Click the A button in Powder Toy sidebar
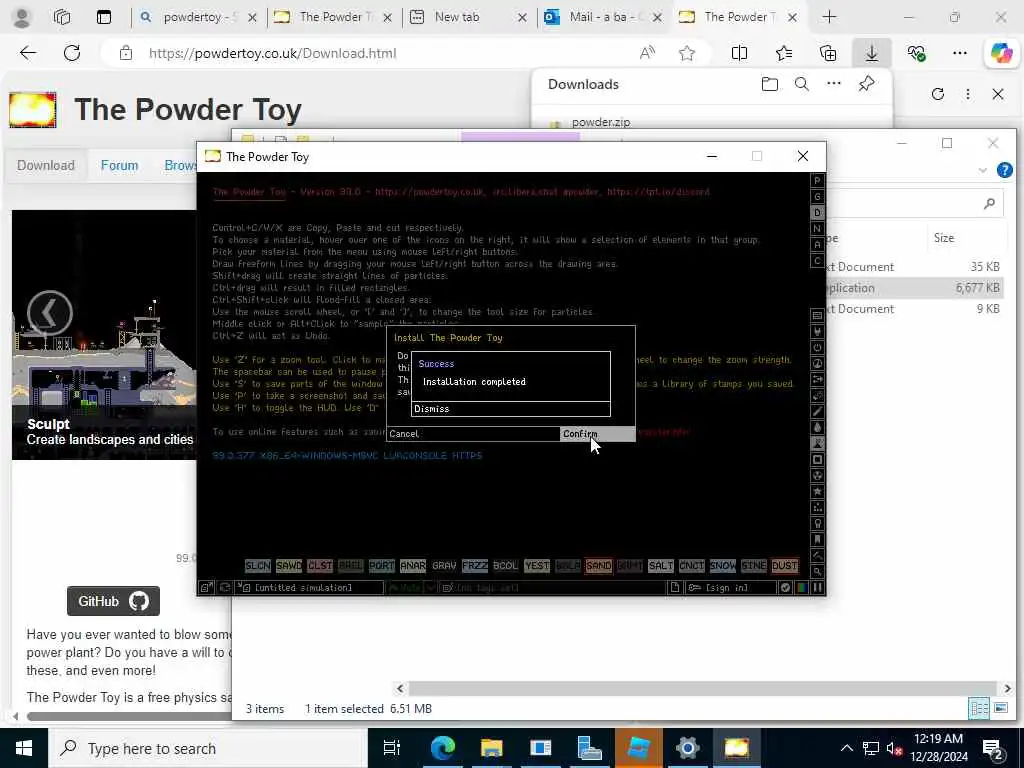 (x=817, y=244)
